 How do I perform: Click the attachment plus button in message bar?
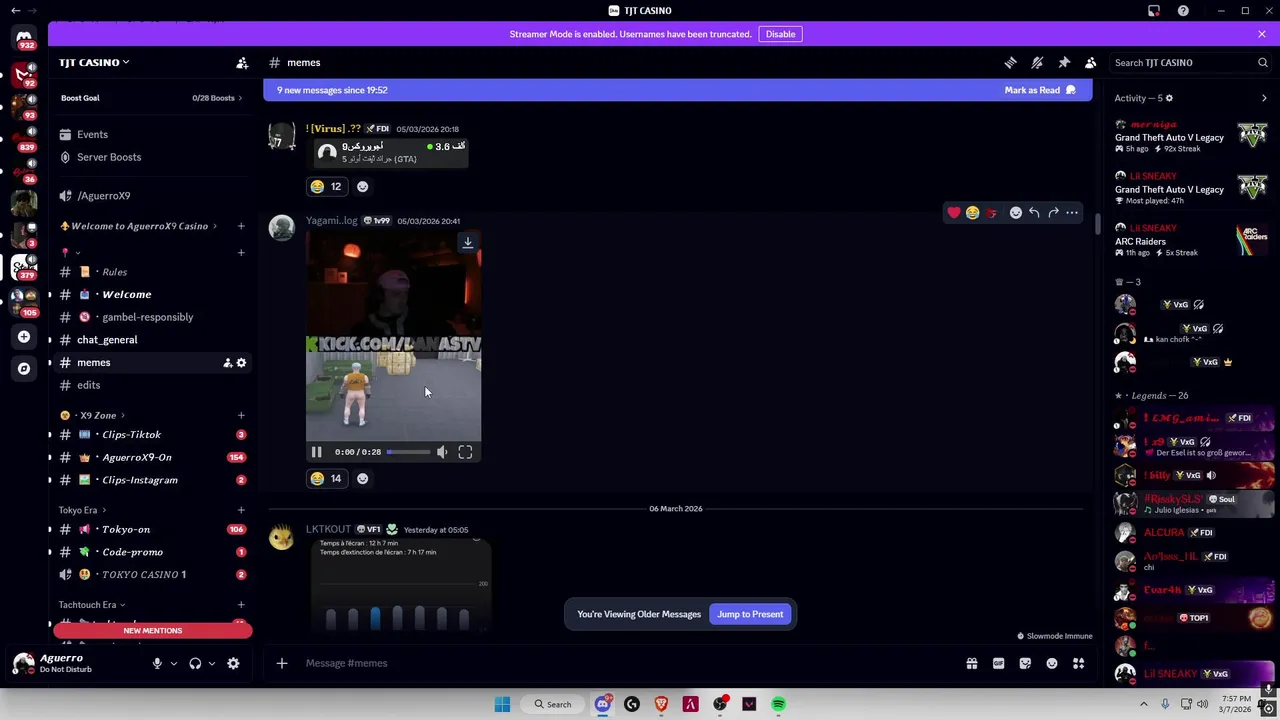pos(282,663)
